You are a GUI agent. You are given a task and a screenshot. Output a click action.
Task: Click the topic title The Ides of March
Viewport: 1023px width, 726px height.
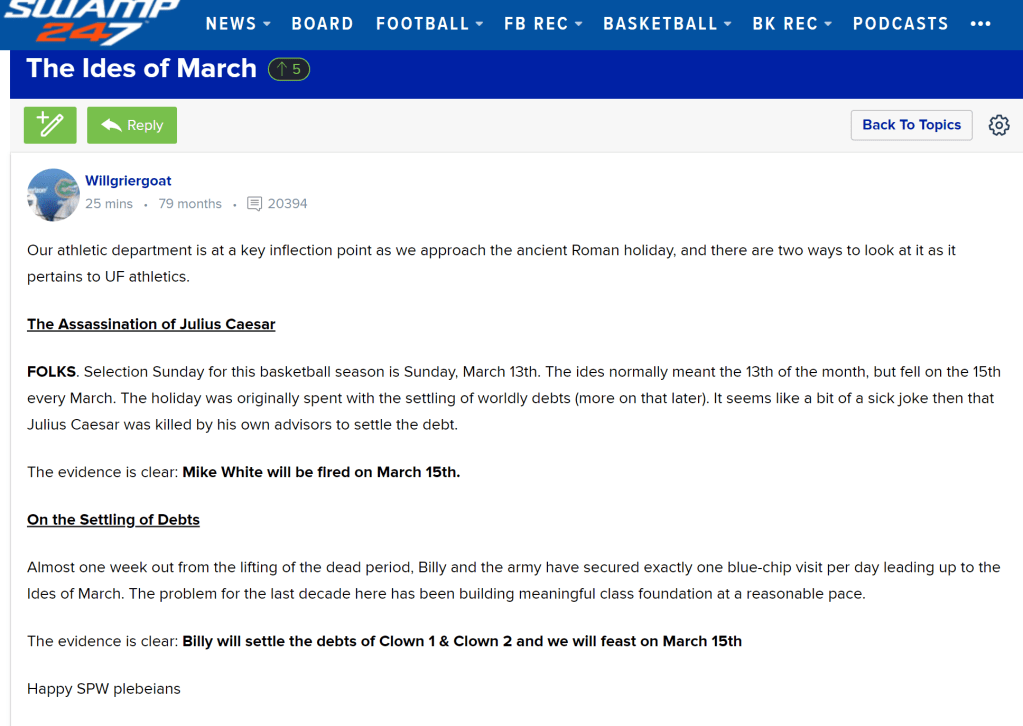[141, 68]
